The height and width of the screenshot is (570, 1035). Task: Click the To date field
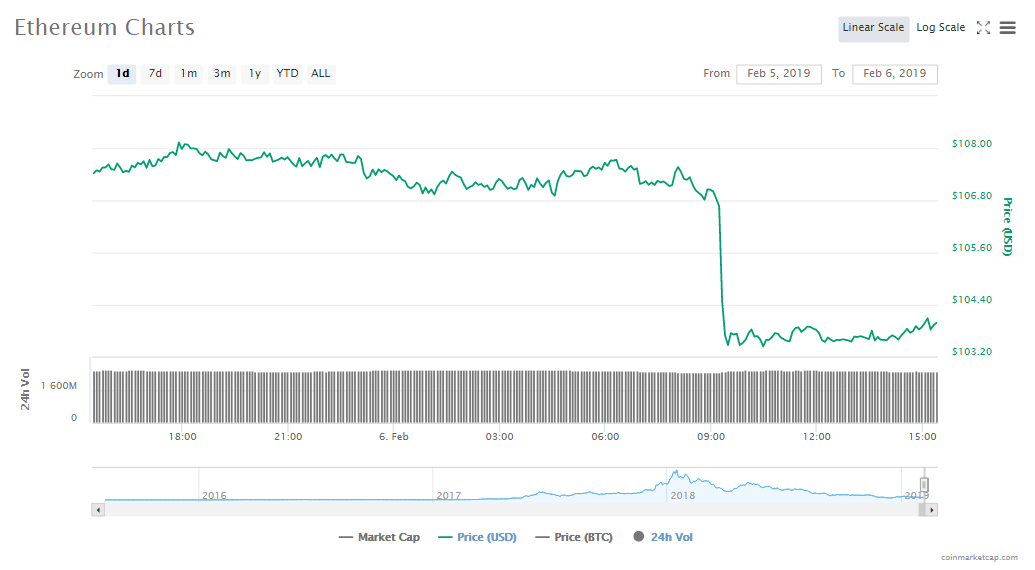pos(895,74)
